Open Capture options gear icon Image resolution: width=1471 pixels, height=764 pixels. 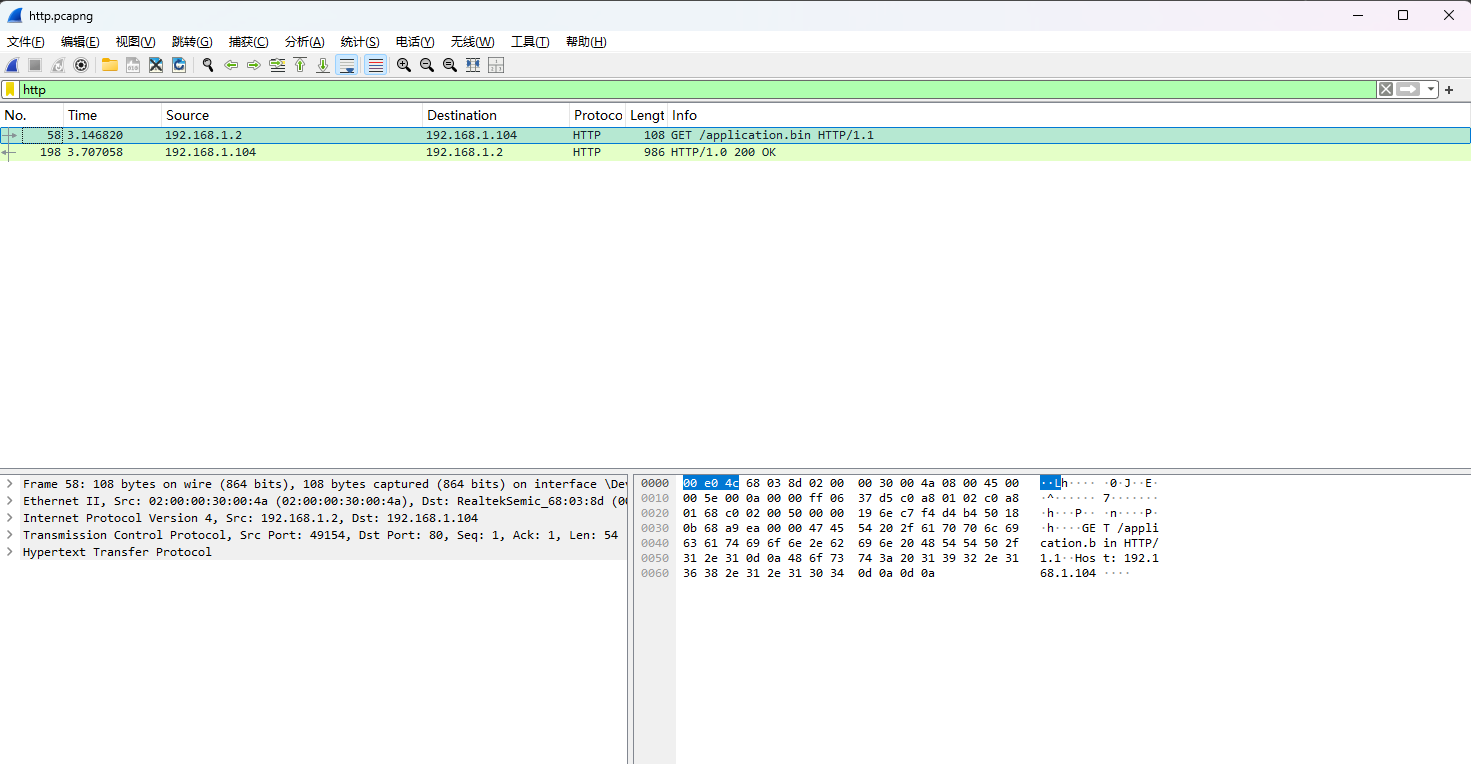pos(81,65)
